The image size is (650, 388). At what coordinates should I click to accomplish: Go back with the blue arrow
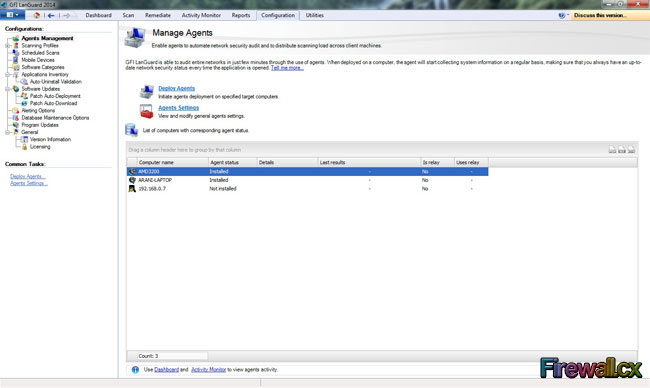(51, 15)
